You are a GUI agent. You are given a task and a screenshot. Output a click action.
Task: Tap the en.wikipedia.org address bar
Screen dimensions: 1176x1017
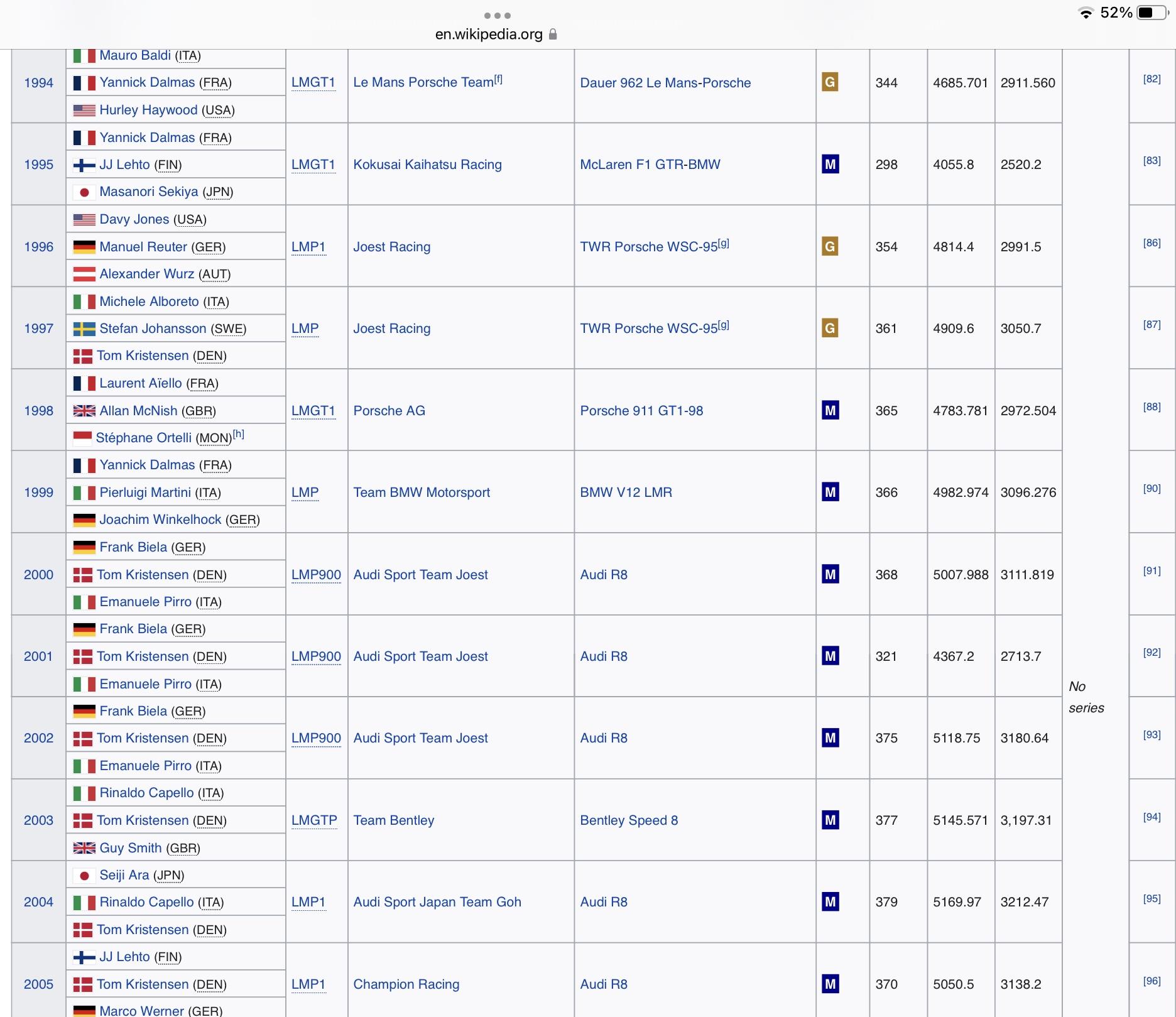pos(496,35)
